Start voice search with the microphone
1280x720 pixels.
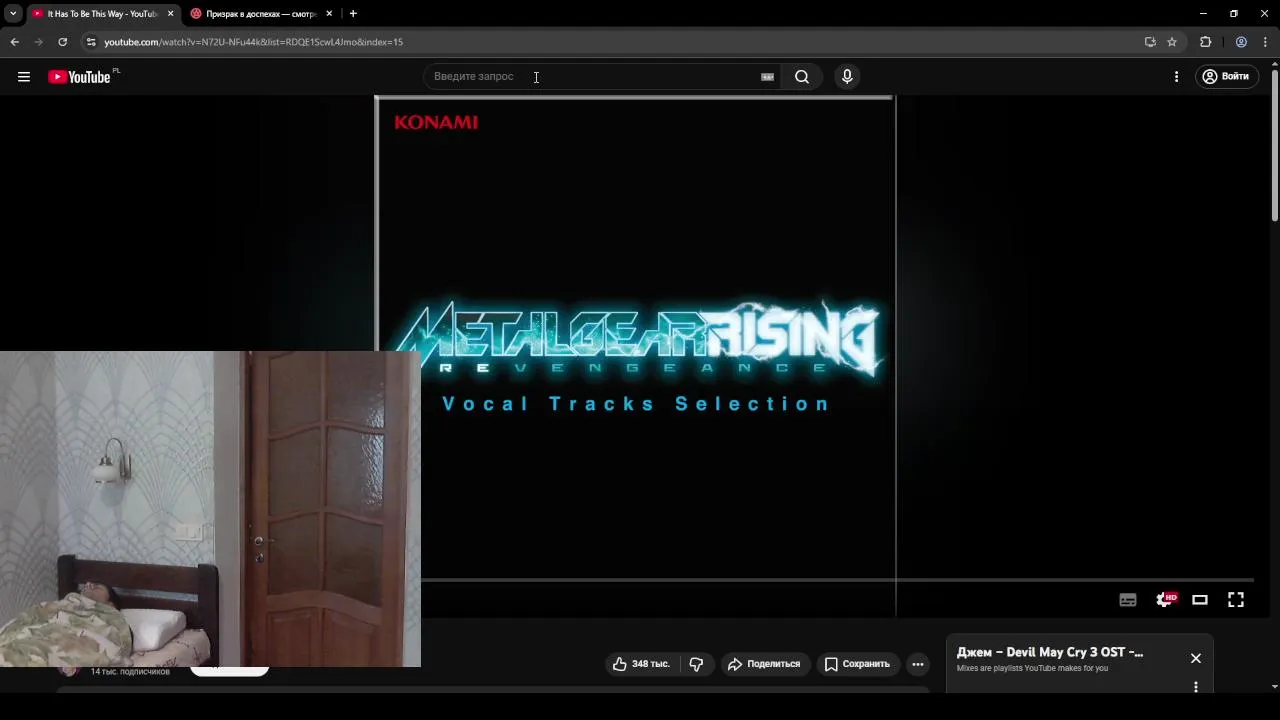pos(847,77)
